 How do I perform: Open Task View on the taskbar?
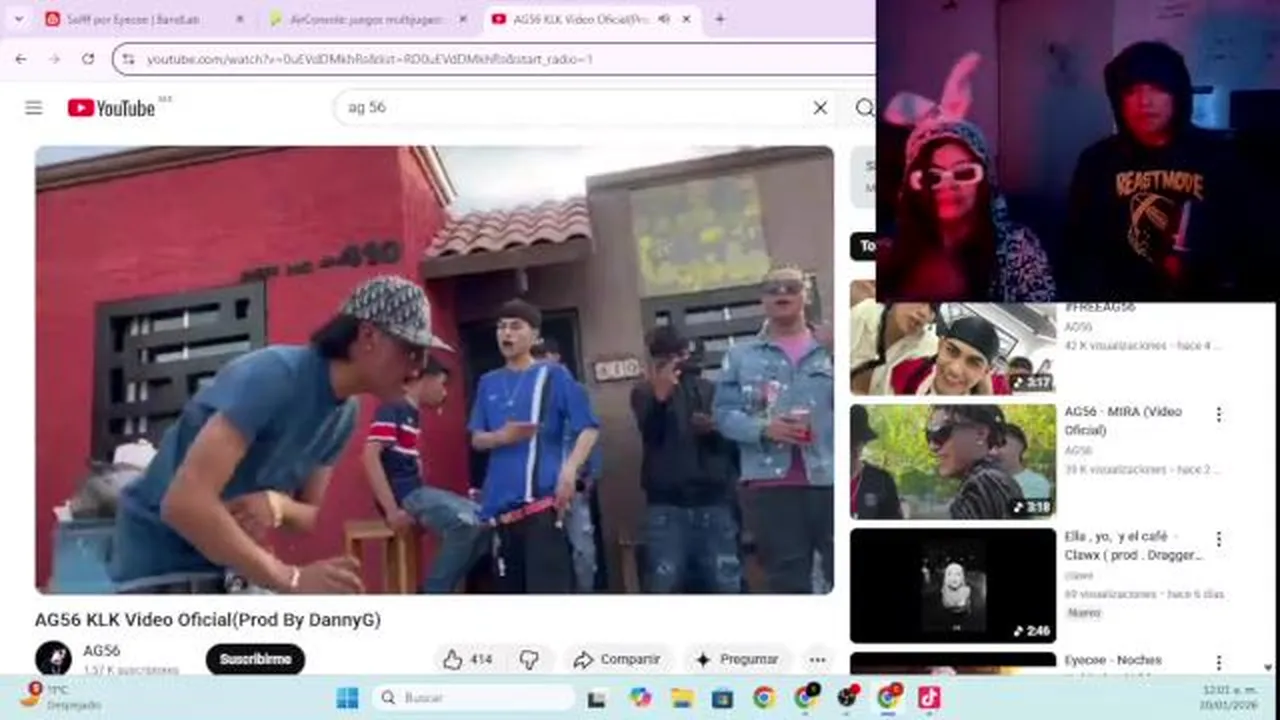click(597, 698)
